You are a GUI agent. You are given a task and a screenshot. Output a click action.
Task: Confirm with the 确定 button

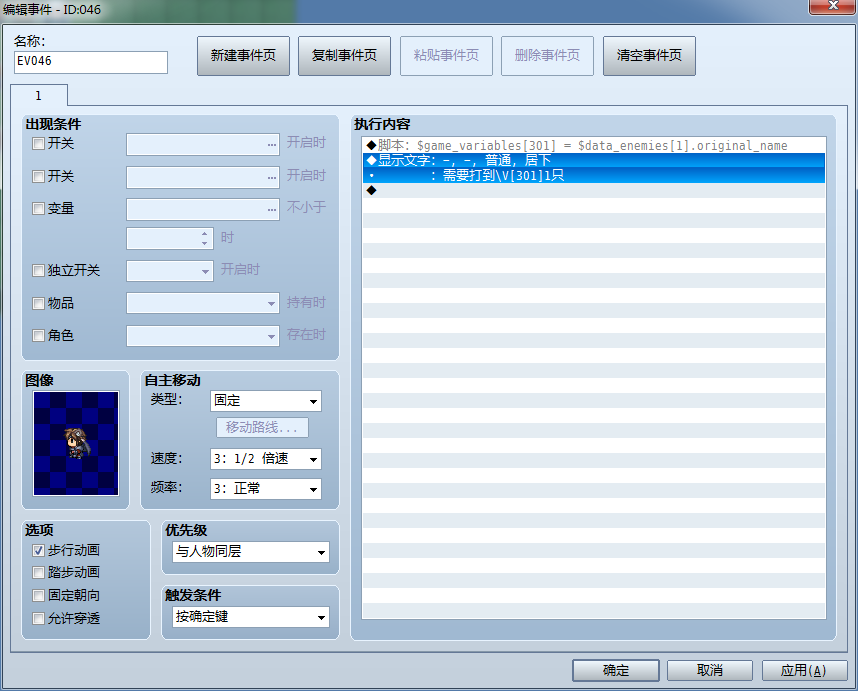tap(616, 670)
